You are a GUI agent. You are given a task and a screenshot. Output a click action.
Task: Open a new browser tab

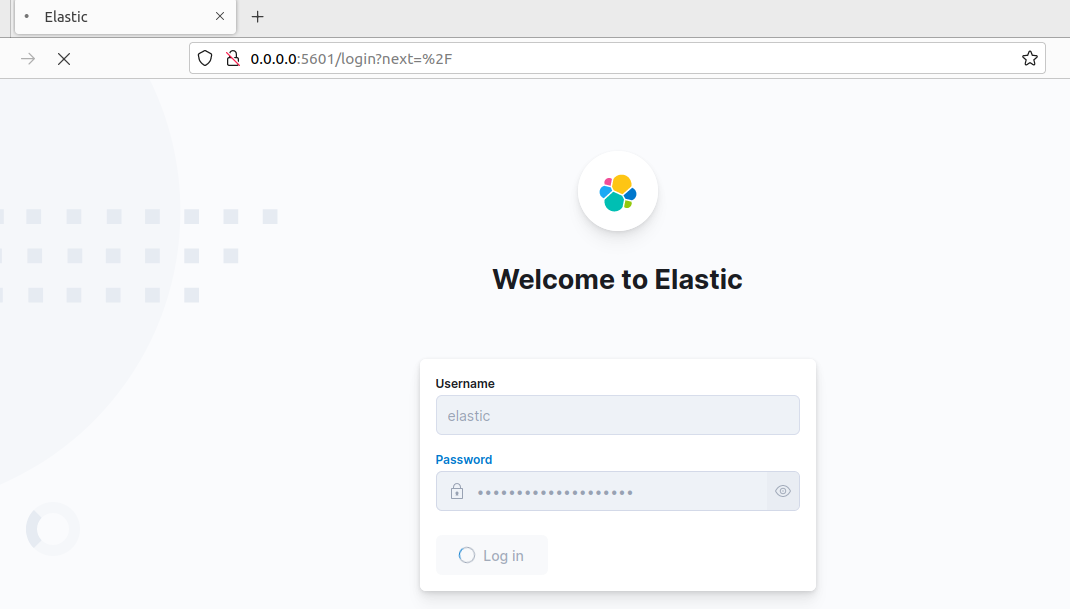point(257,17)
